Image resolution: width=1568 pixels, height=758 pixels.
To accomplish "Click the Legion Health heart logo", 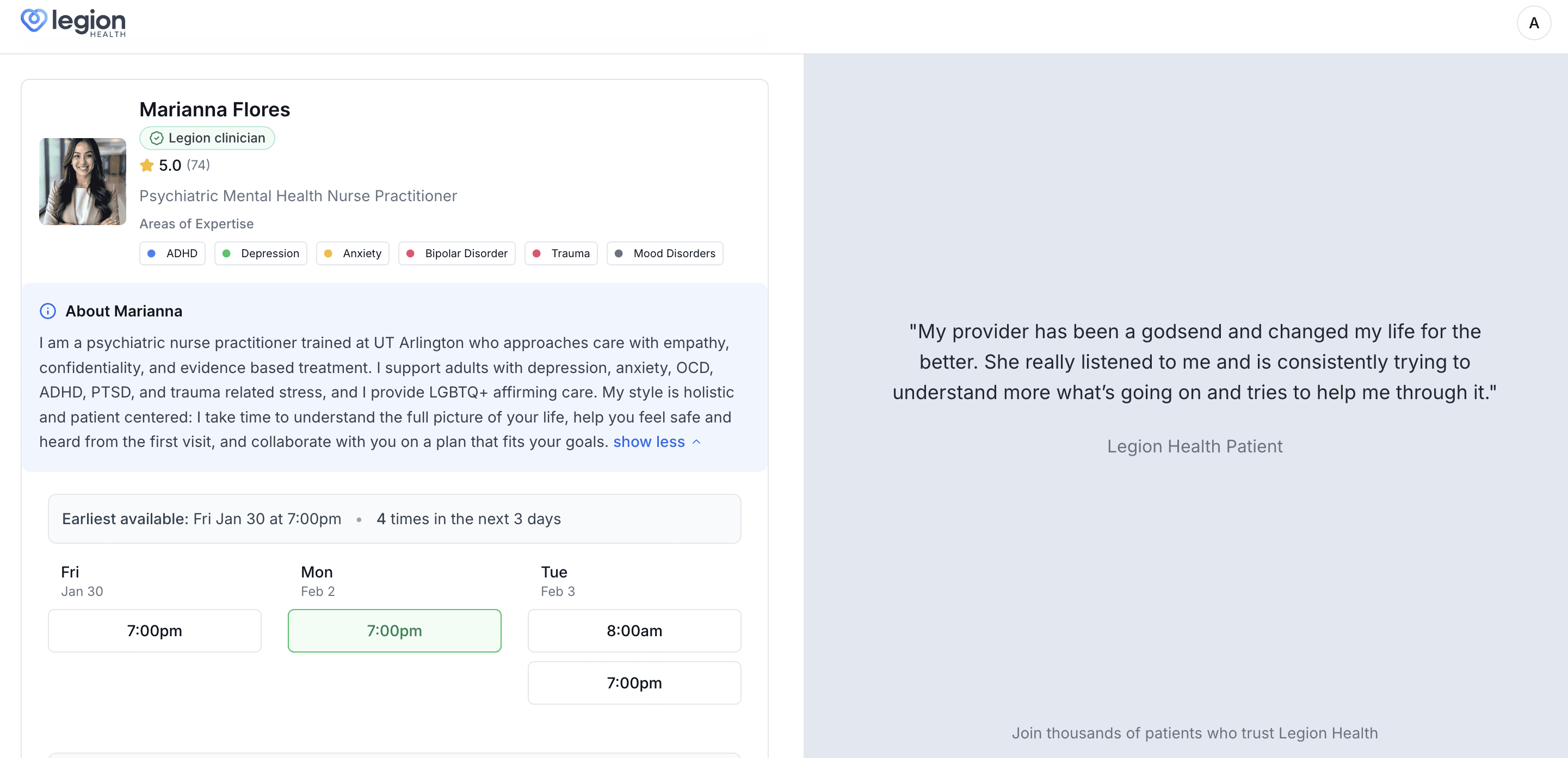I will click(x=34, y=20).
